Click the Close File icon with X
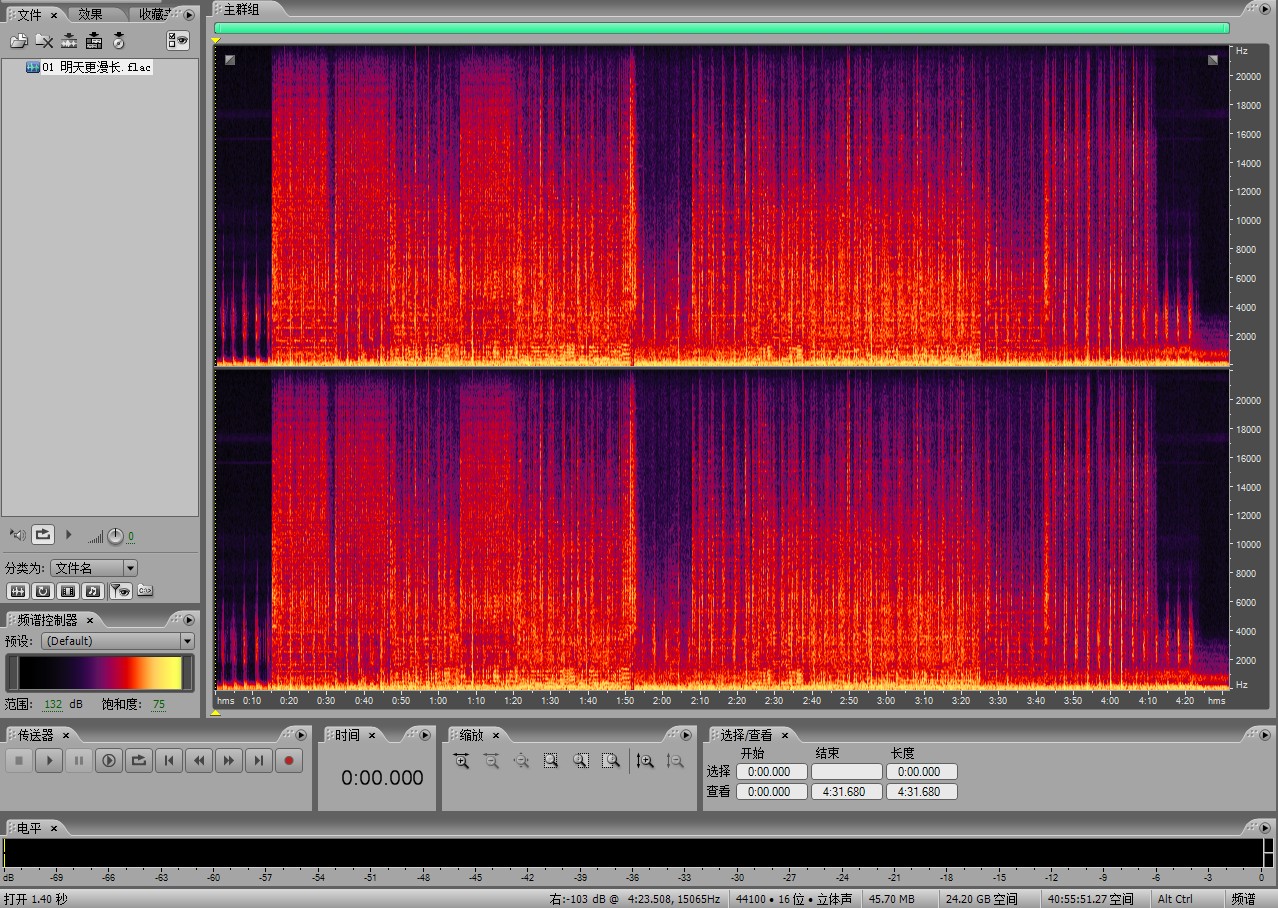1278x908 pixels. [44, 41]
